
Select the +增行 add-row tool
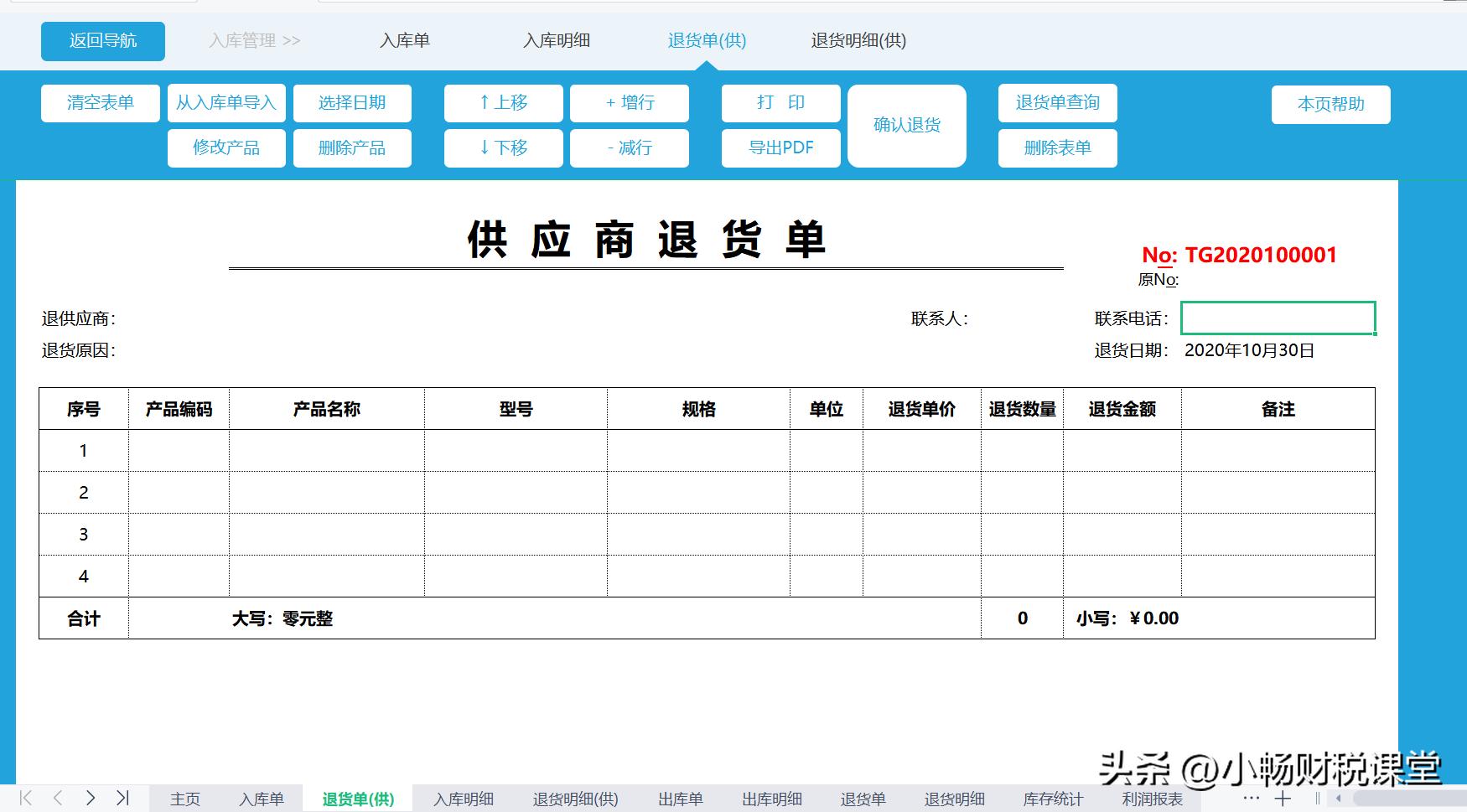[x=630, y=103]
